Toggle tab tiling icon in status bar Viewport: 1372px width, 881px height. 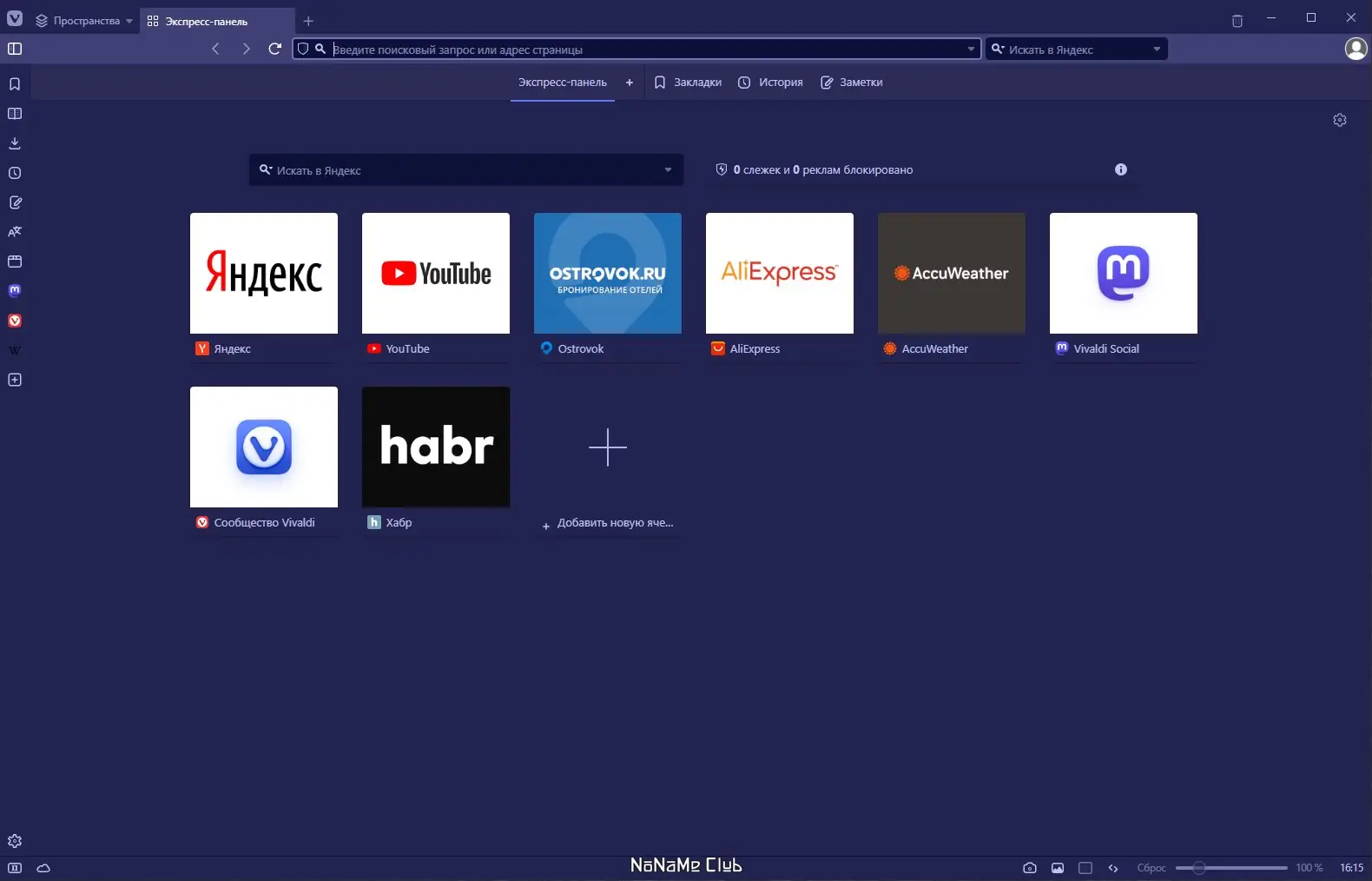click(x=1085, y=868)
